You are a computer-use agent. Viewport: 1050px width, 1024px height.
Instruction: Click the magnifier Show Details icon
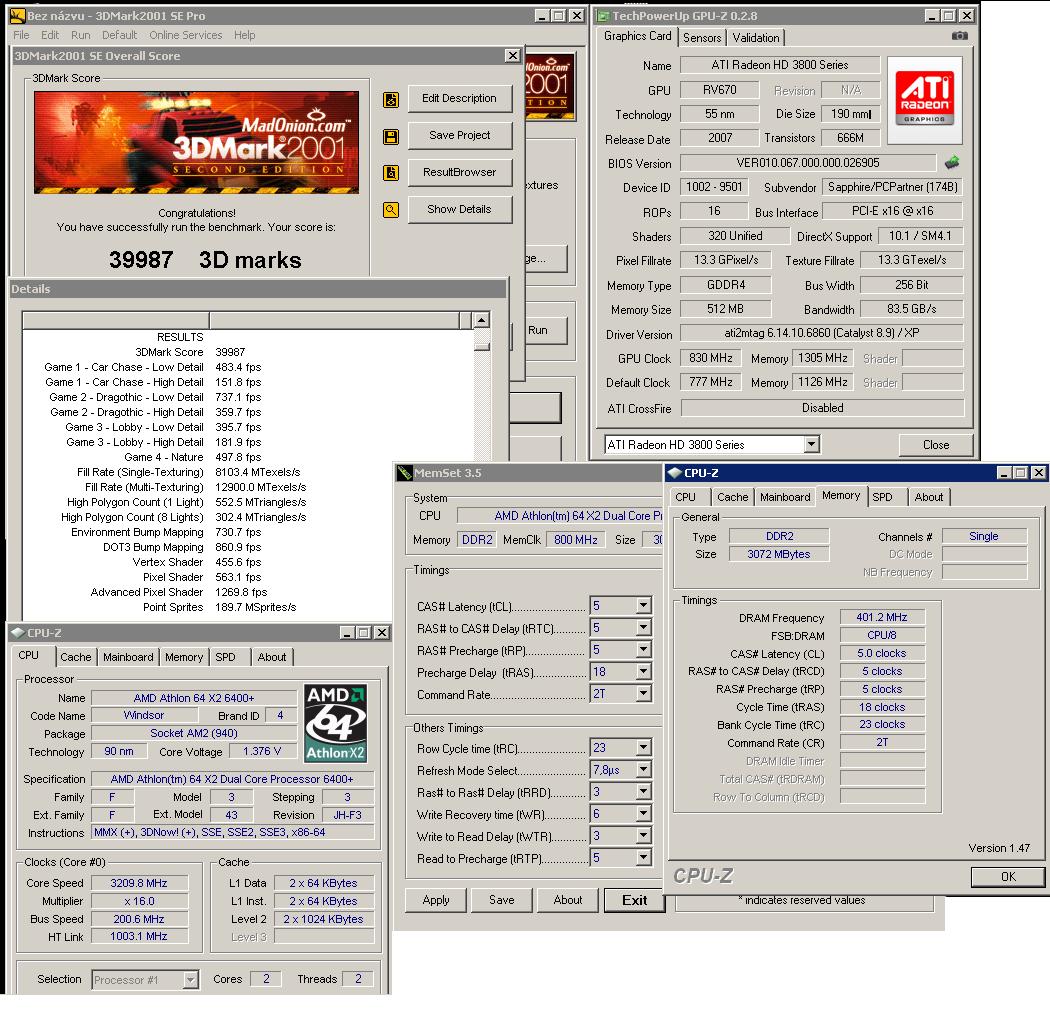(x=391, y=210)
